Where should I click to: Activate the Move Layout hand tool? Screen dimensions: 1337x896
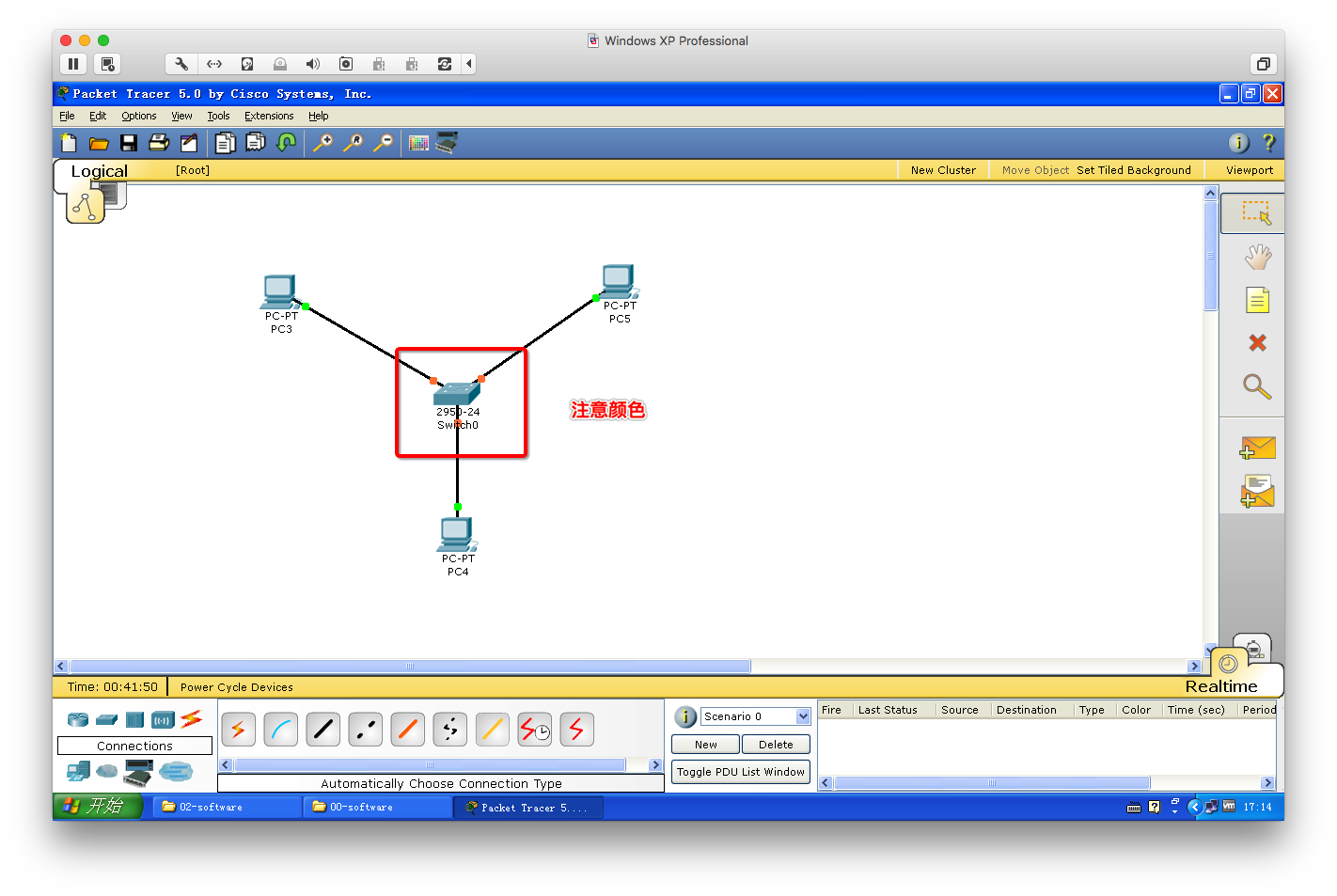1257,257
